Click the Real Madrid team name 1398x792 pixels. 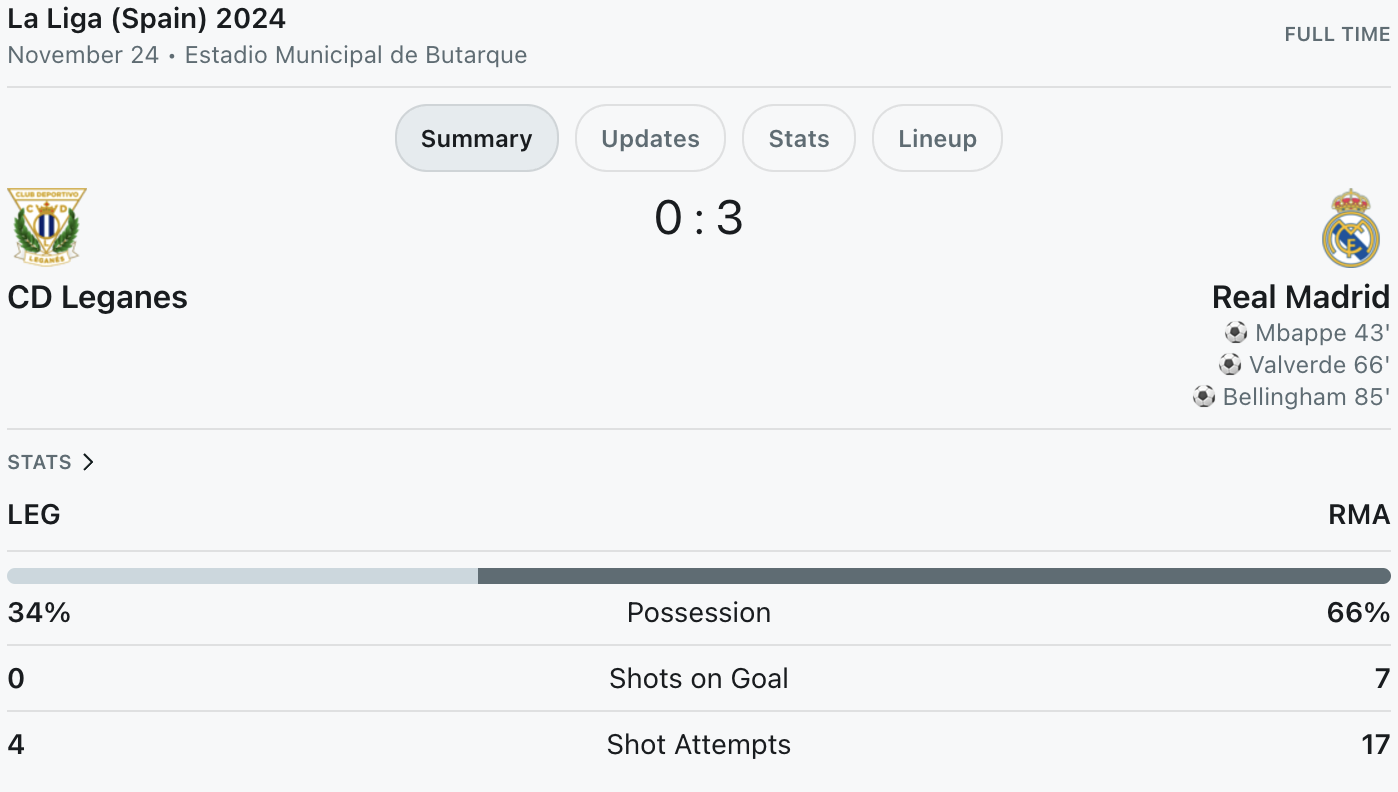(1301, 297)
